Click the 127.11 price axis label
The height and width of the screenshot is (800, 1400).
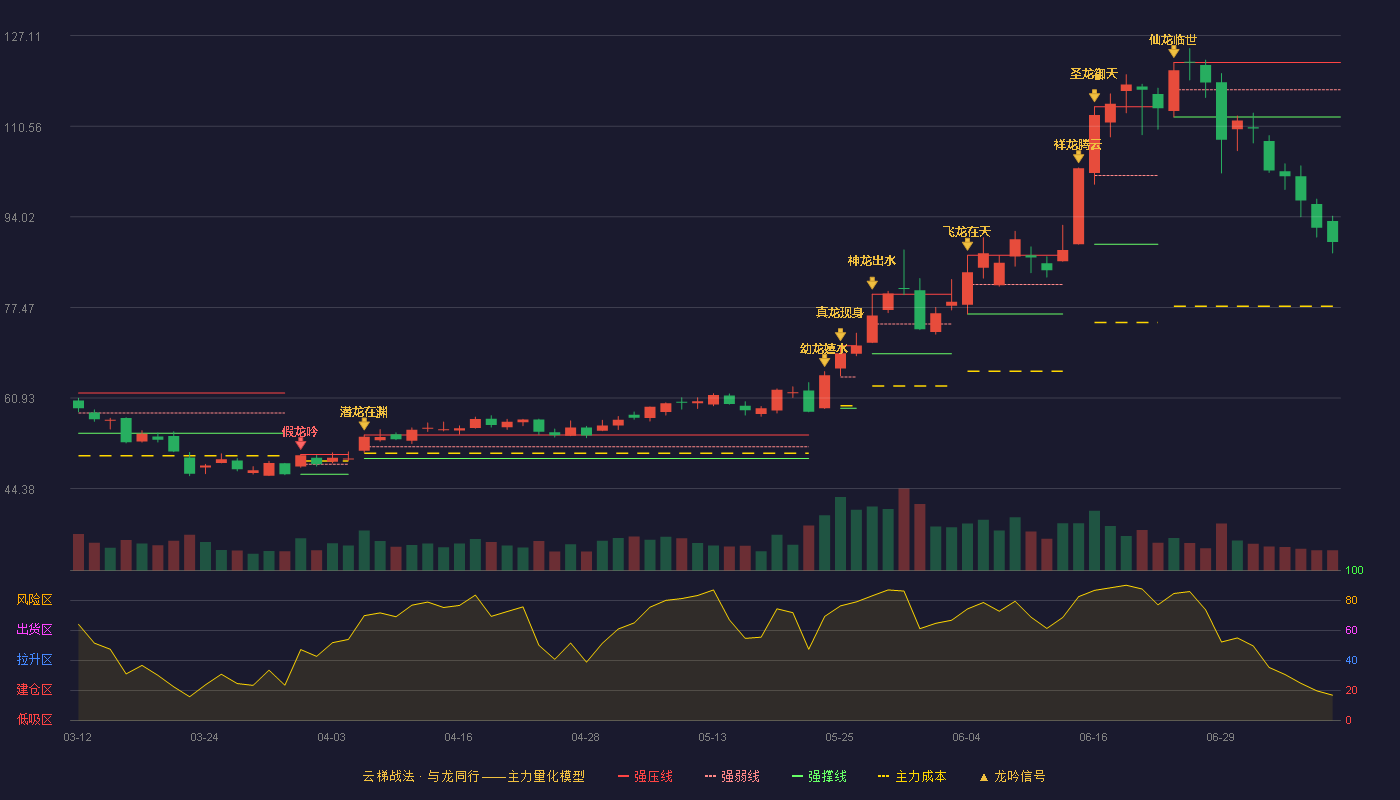pos(22,37)
